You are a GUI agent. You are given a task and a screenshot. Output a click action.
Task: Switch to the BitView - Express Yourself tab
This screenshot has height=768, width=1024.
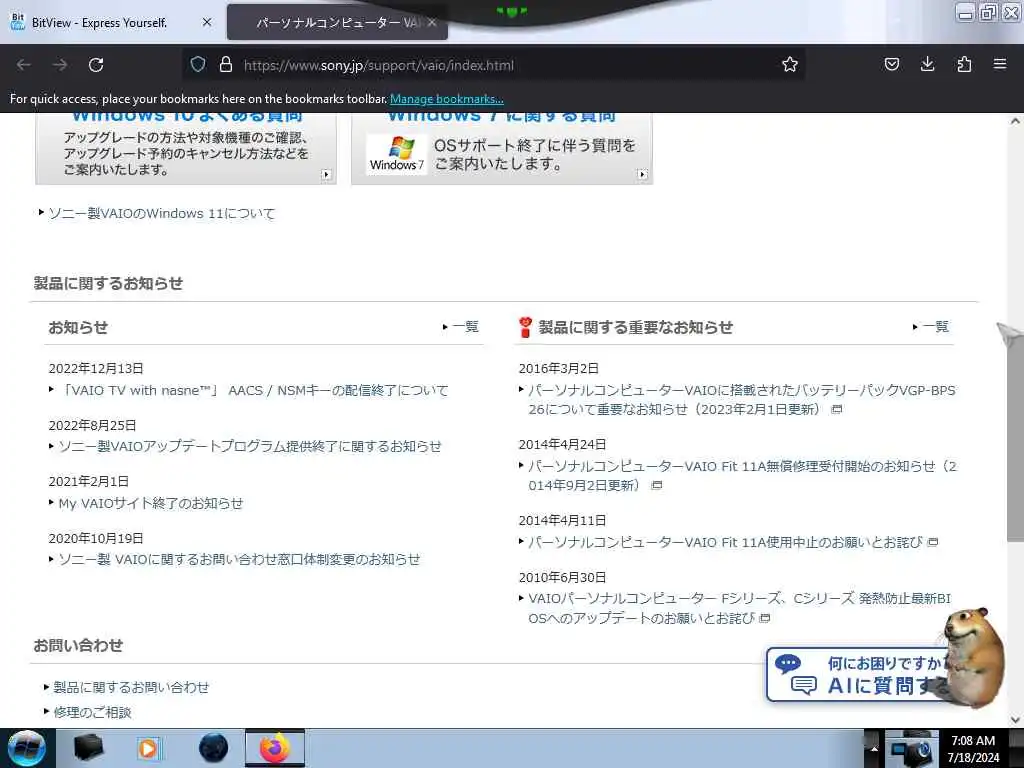click(111, 22)
